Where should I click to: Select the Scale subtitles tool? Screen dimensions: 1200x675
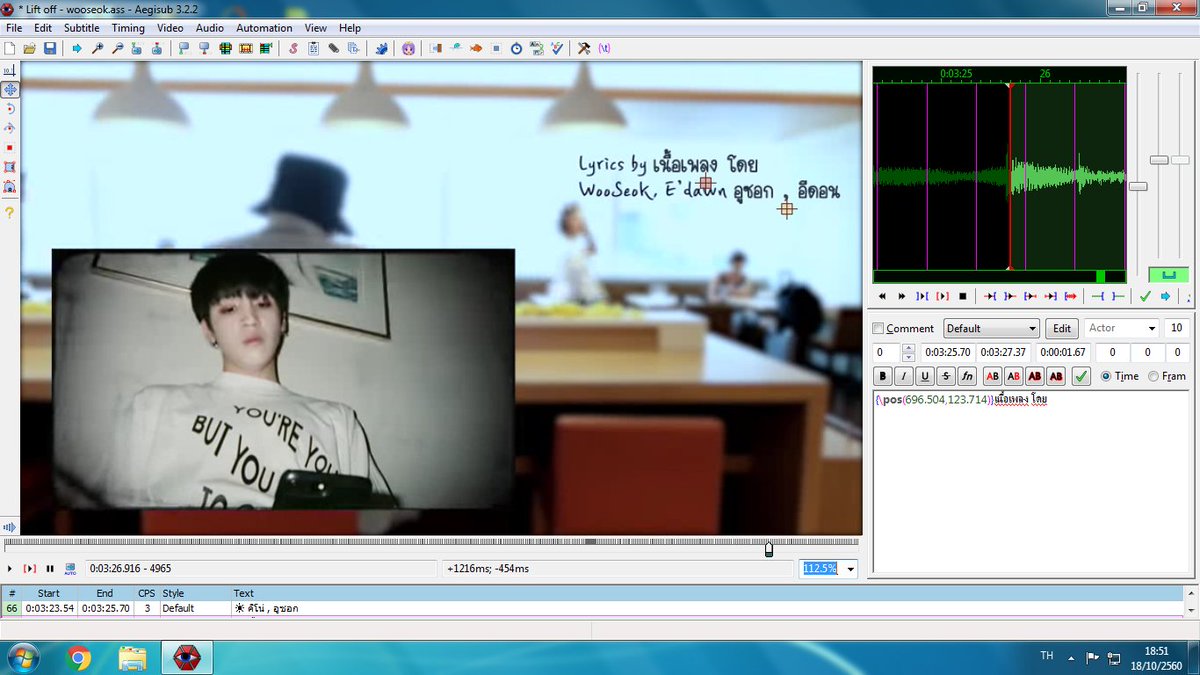(x=10, y=148)
